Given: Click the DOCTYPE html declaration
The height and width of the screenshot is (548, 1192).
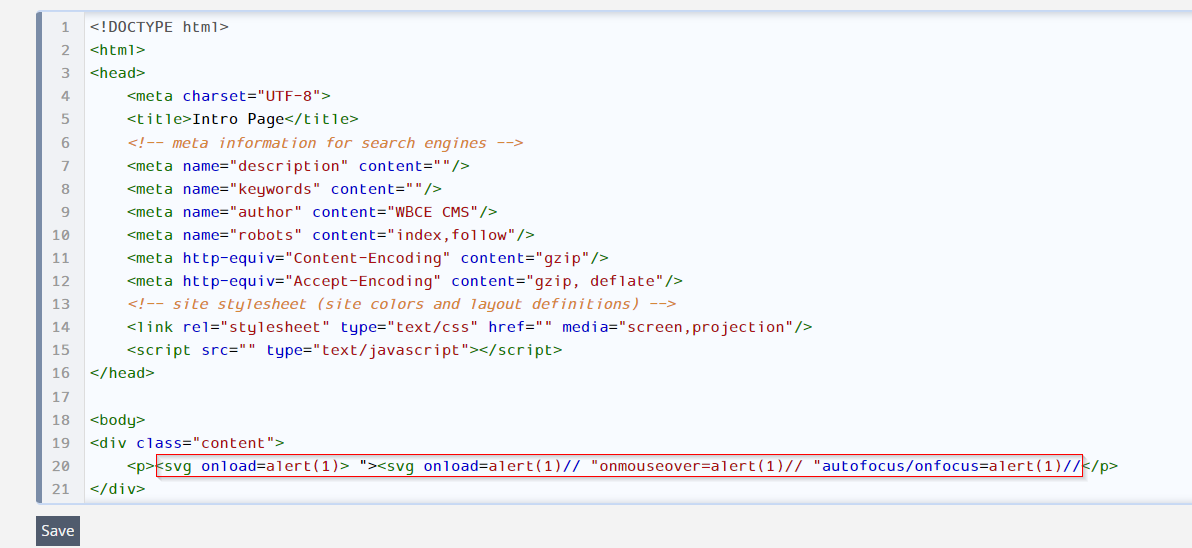Looking at the screenshot, I should click(159, 27).
